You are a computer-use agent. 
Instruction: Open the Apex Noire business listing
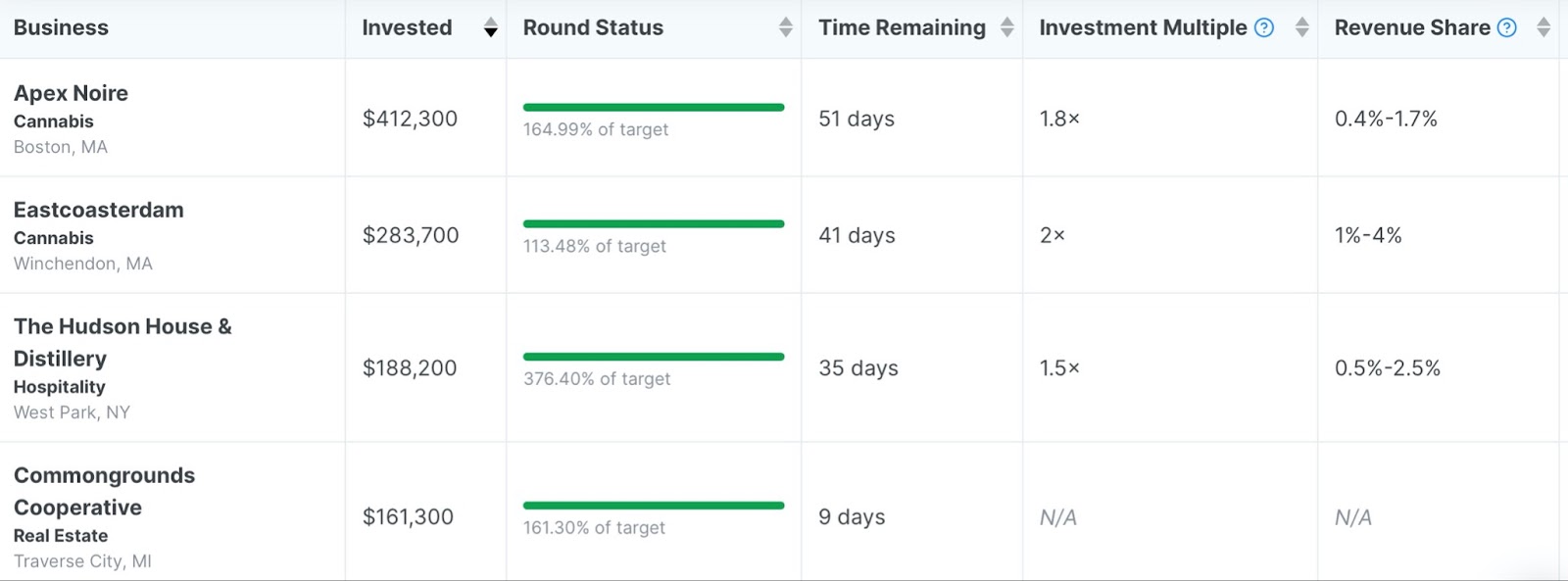point(71,93)
